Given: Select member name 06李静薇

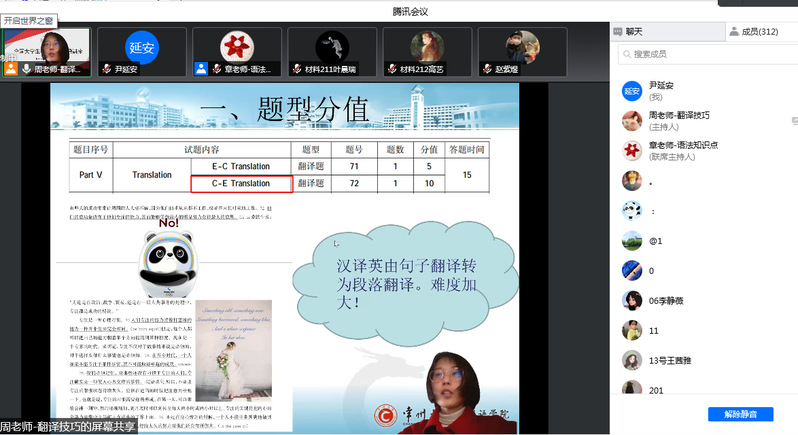Looking at the screenshot, I should point(666,301).
